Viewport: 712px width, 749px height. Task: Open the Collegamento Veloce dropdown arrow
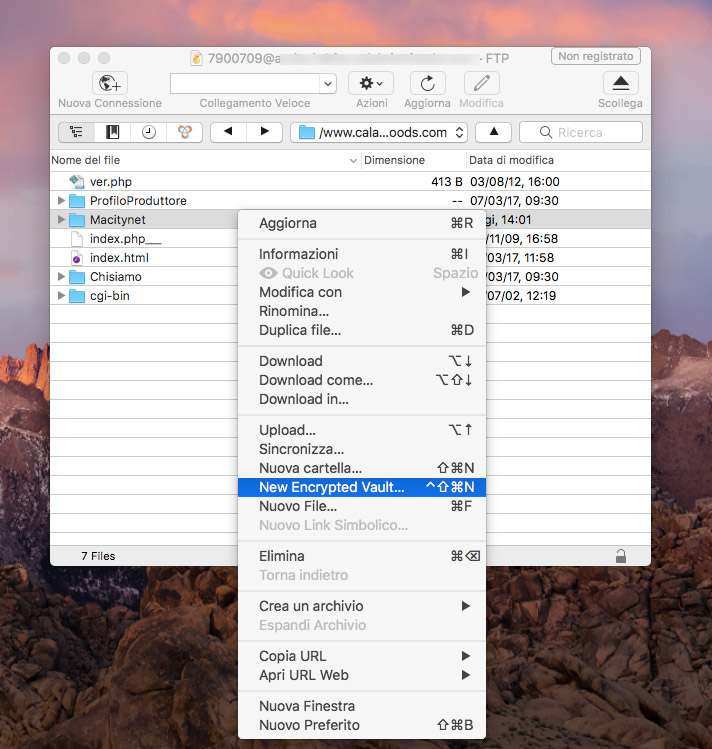[x=328, y=84]
